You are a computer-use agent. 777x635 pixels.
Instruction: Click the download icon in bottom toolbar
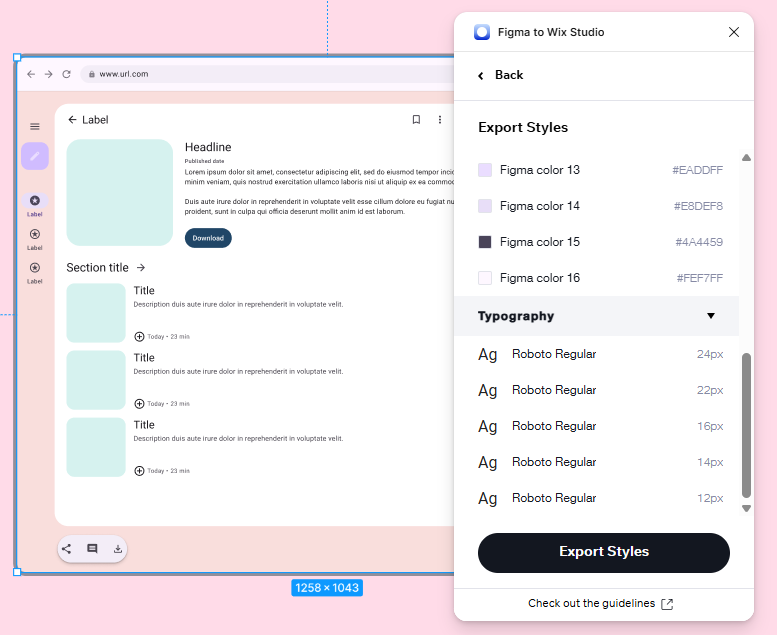(x=117, y=549)
